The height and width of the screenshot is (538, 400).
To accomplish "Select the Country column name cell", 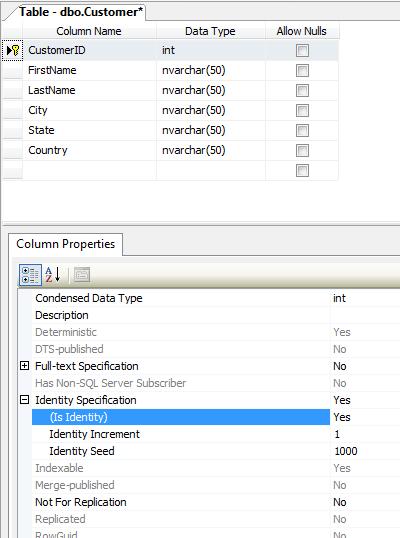I will [x=89, y=150].
